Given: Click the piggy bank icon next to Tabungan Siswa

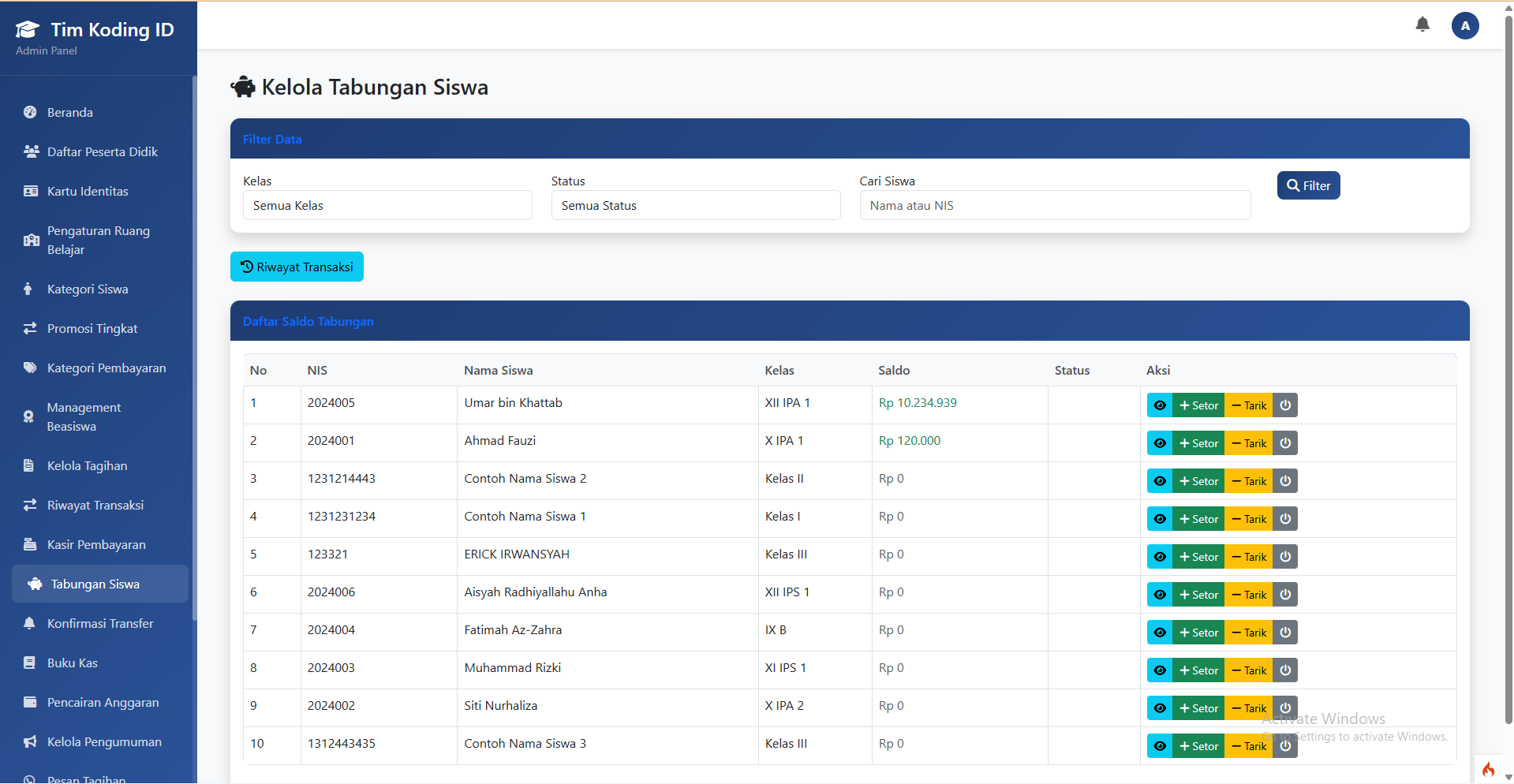Looking at the screenshot, I should pos(35,584).
